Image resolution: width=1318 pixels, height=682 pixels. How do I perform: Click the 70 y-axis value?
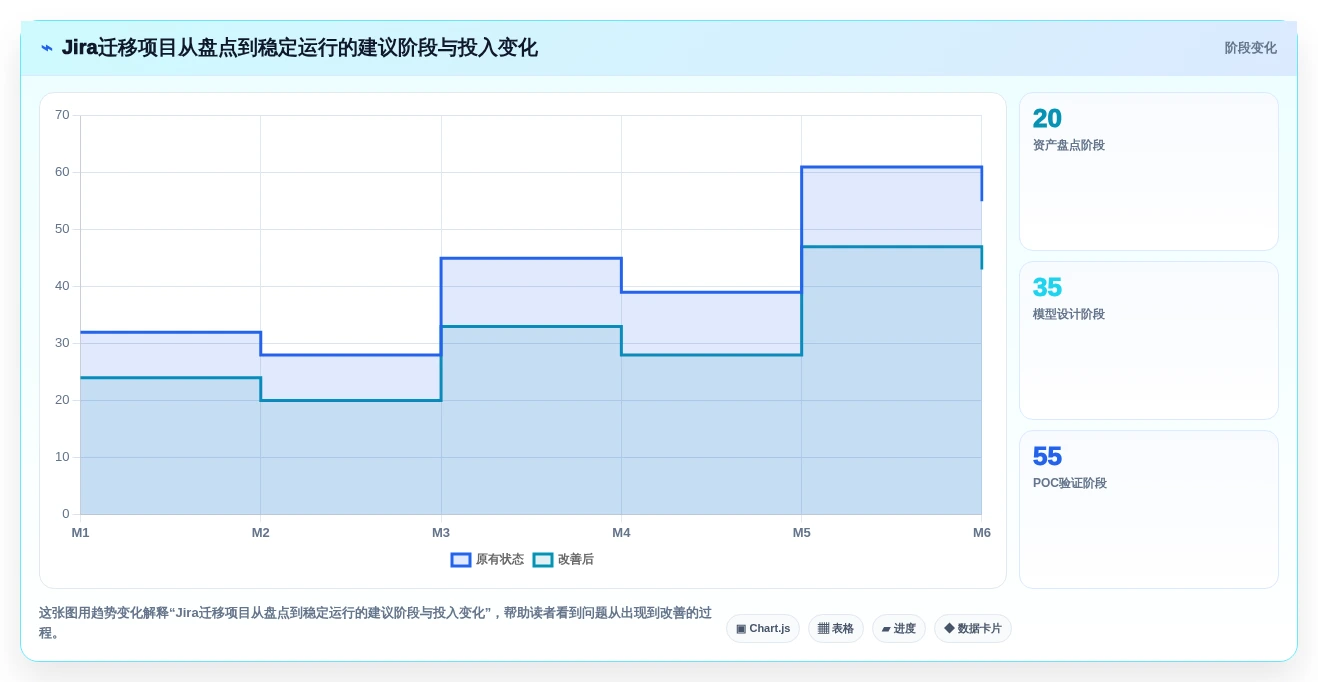tap(62, 115)
